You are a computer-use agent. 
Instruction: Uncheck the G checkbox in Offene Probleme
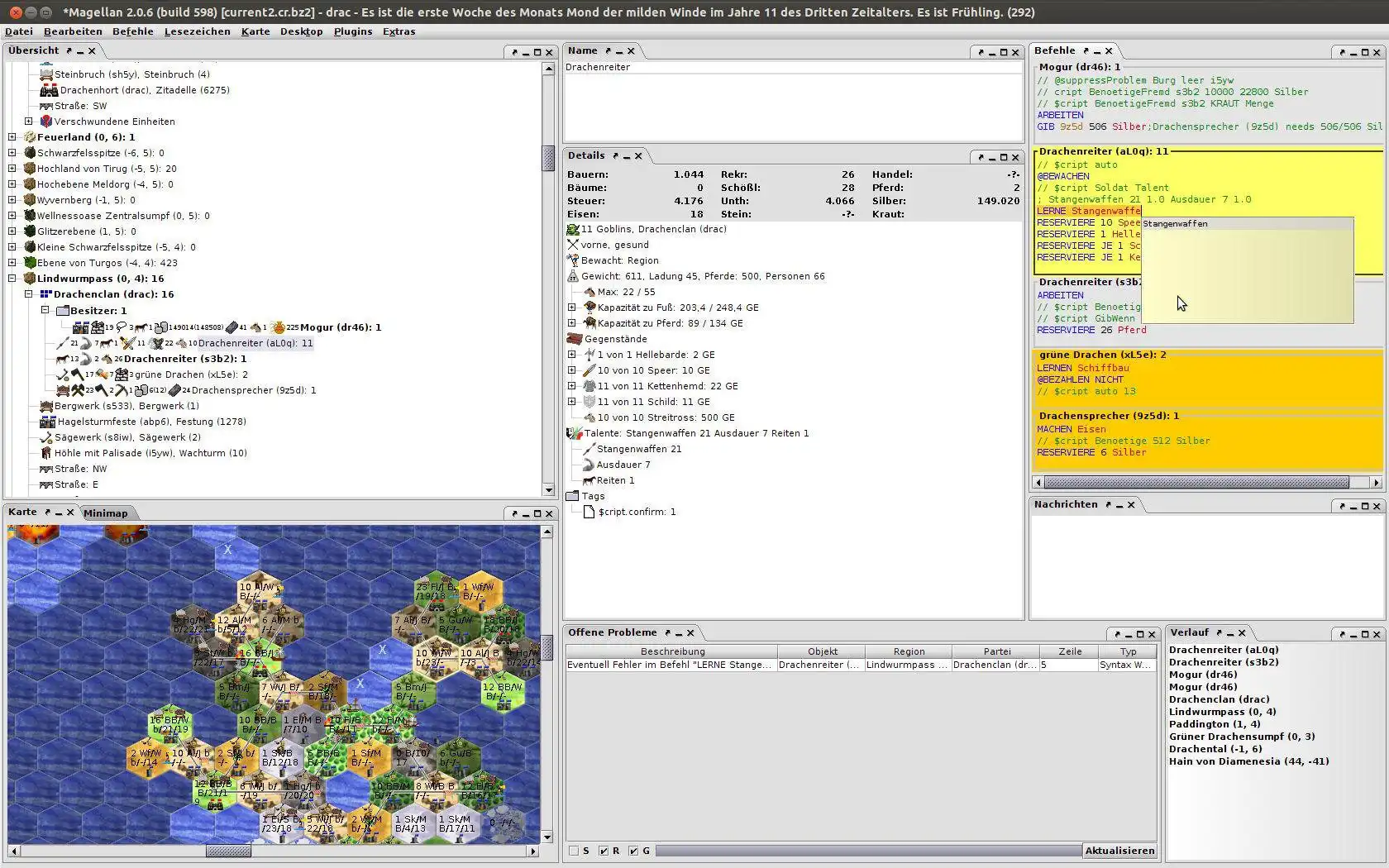pos(633,851)
